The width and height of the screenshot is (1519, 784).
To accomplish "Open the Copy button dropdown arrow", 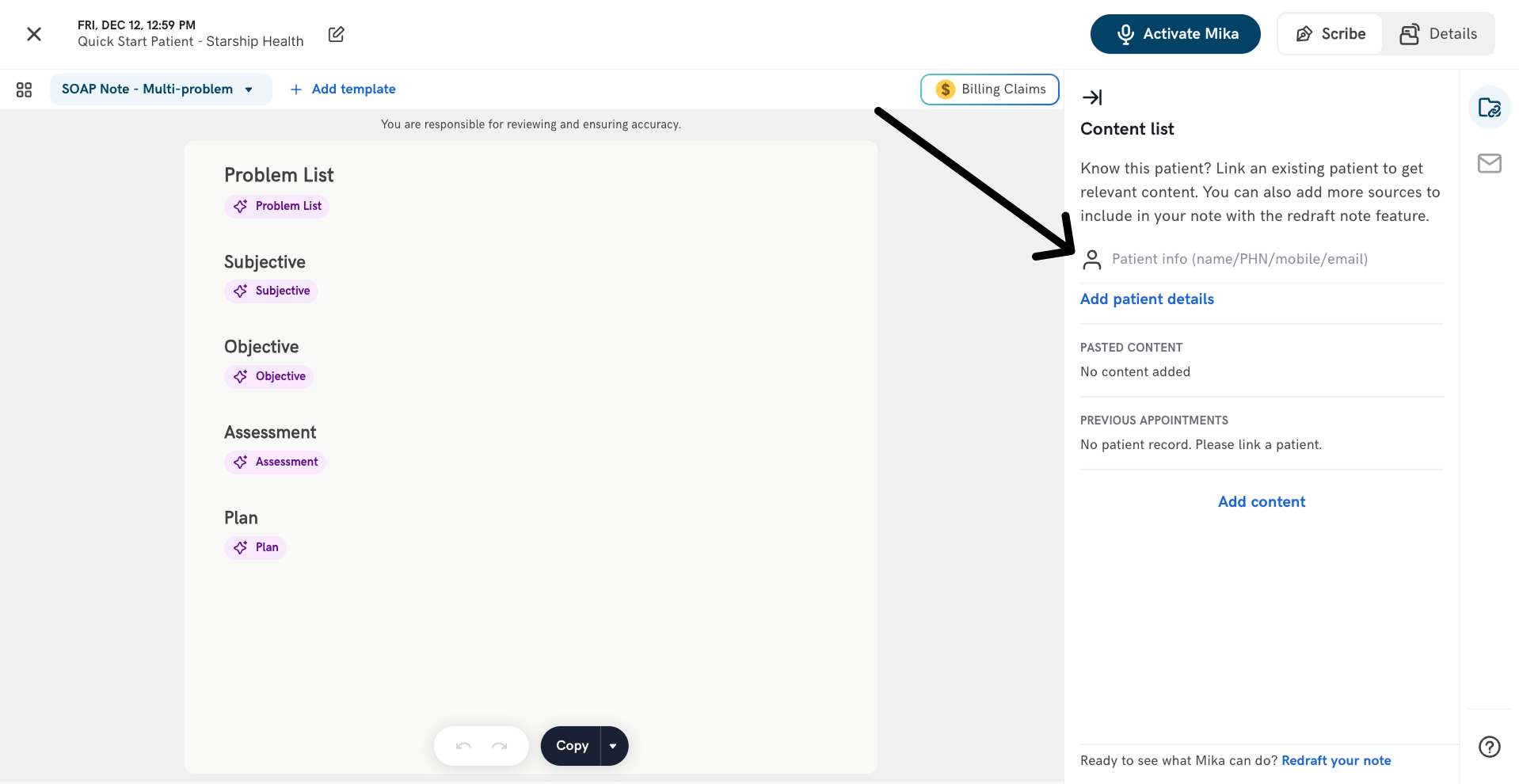I will tap(613, 746).
